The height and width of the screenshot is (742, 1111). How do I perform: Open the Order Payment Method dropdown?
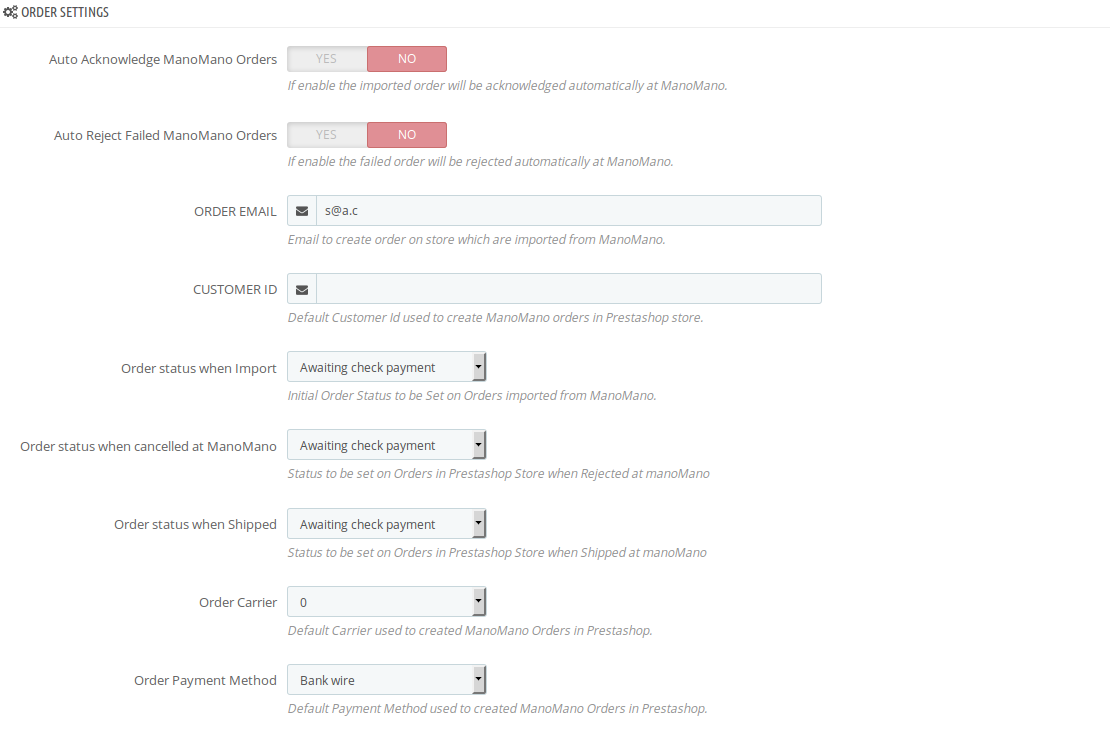387,679
